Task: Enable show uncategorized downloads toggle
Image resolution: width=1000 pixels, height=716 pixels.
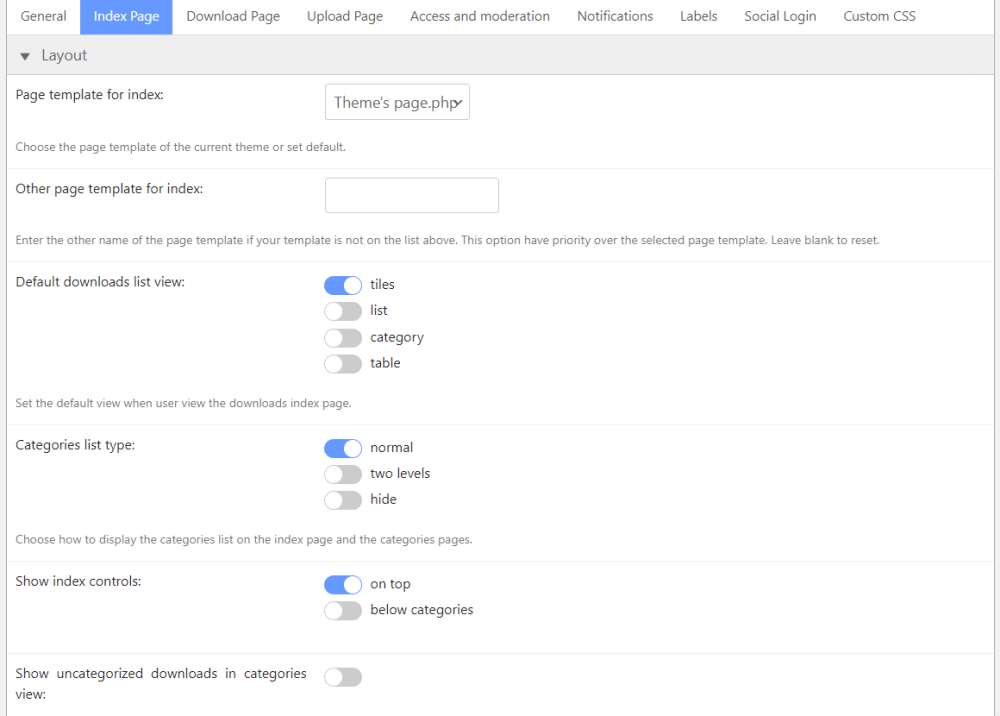Action: 343,678
